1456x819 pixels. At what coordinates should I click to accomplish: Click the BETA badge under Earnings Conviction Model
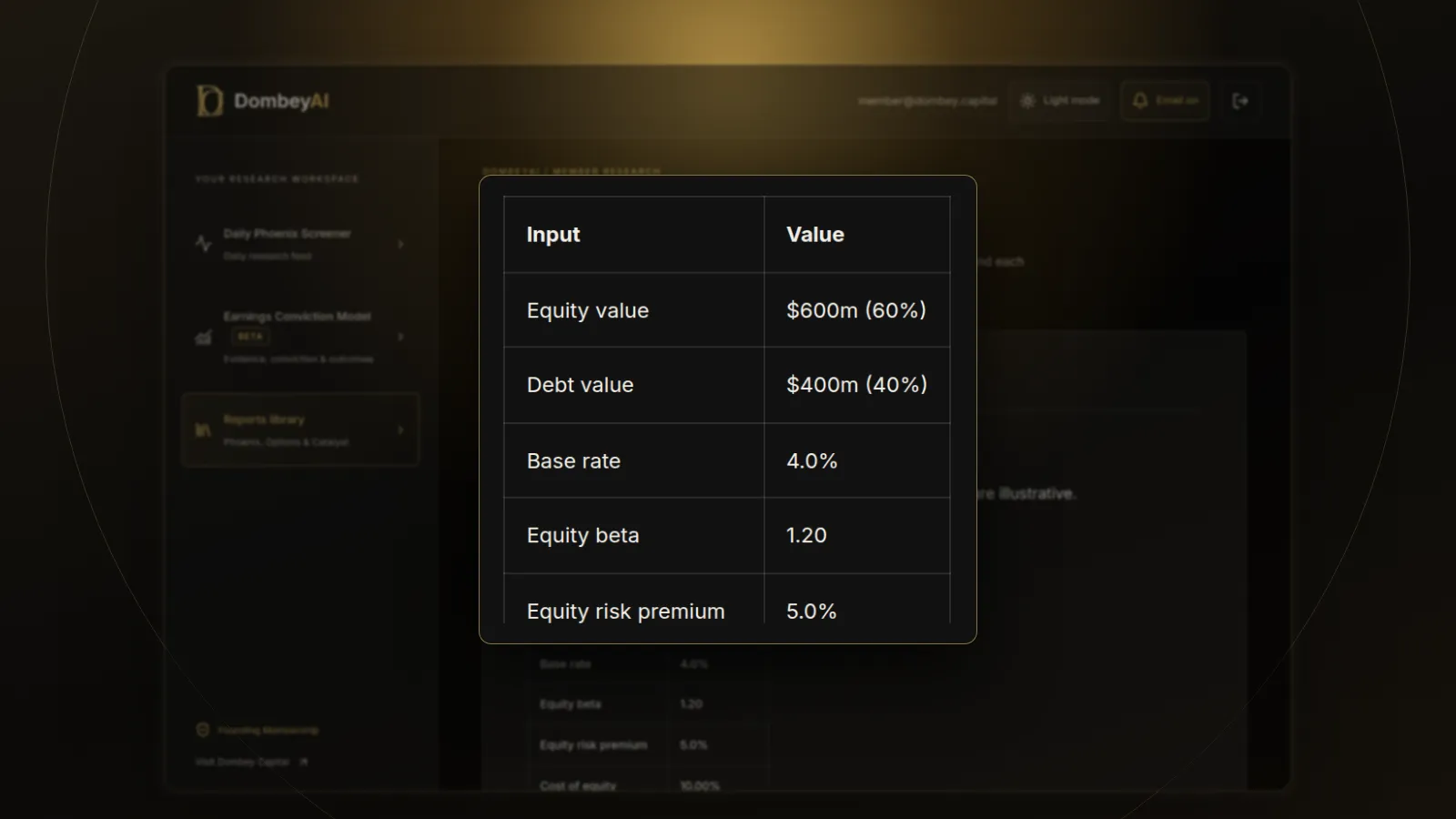click(249, 337)
